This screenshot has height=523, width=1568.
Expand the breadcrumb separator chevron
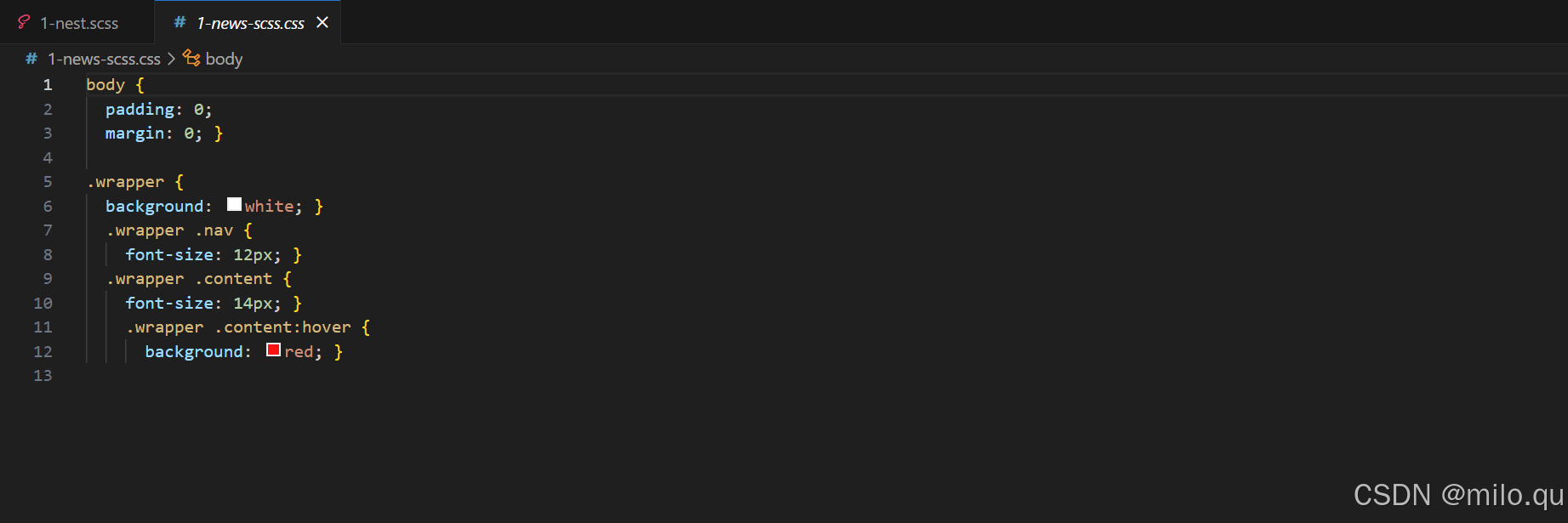pos(171,59)
